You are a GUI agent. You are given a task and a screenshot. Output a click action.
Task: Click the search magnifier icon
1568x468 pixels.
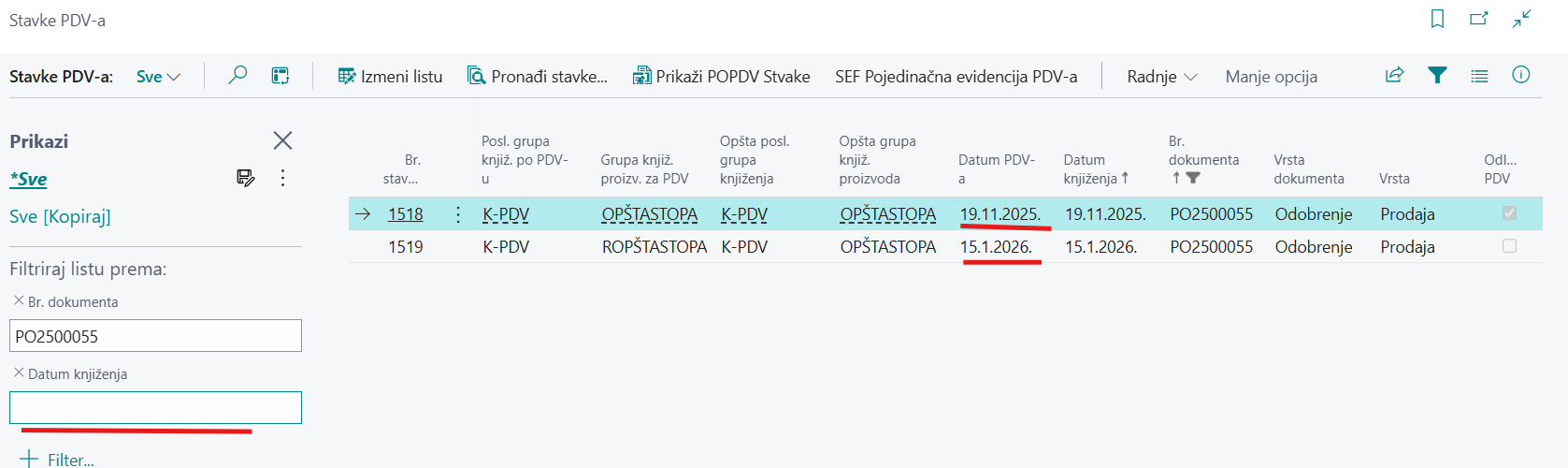237,76
